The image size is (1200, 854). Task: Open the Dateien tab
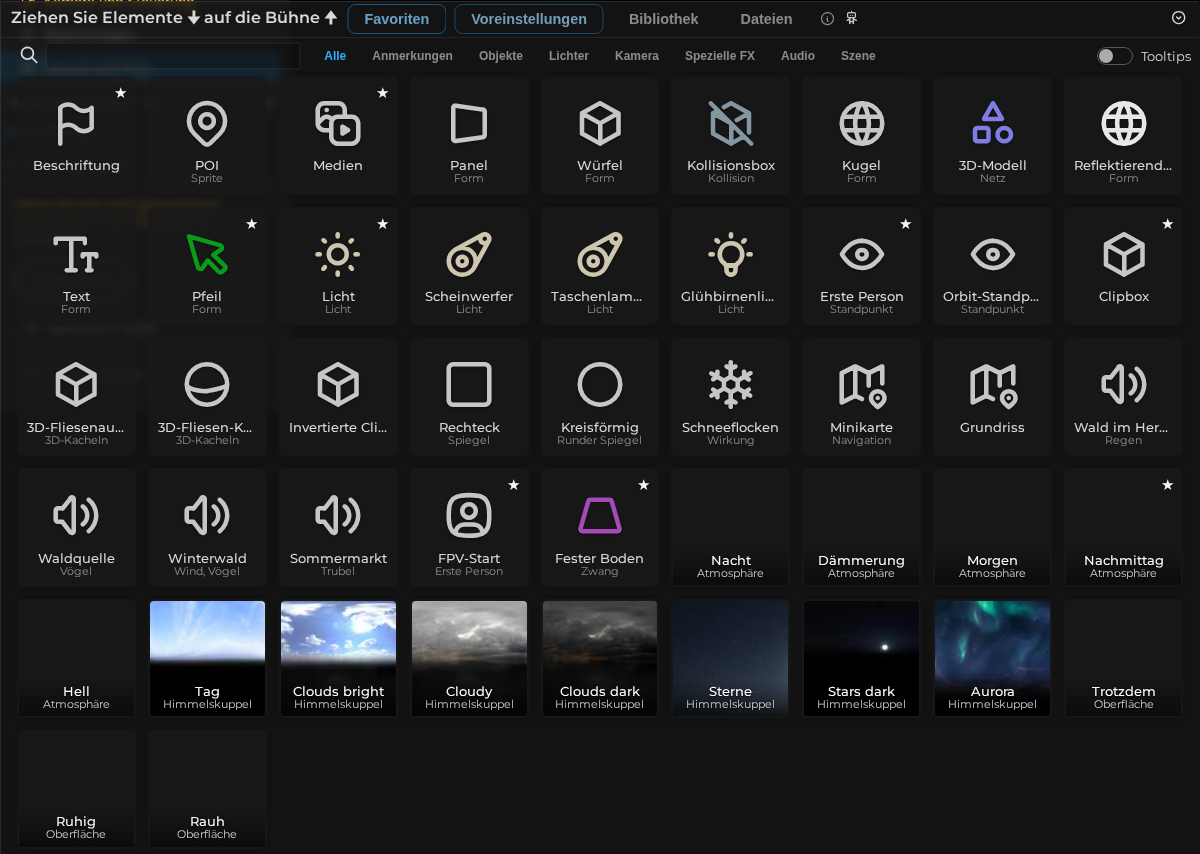point(766,19)
